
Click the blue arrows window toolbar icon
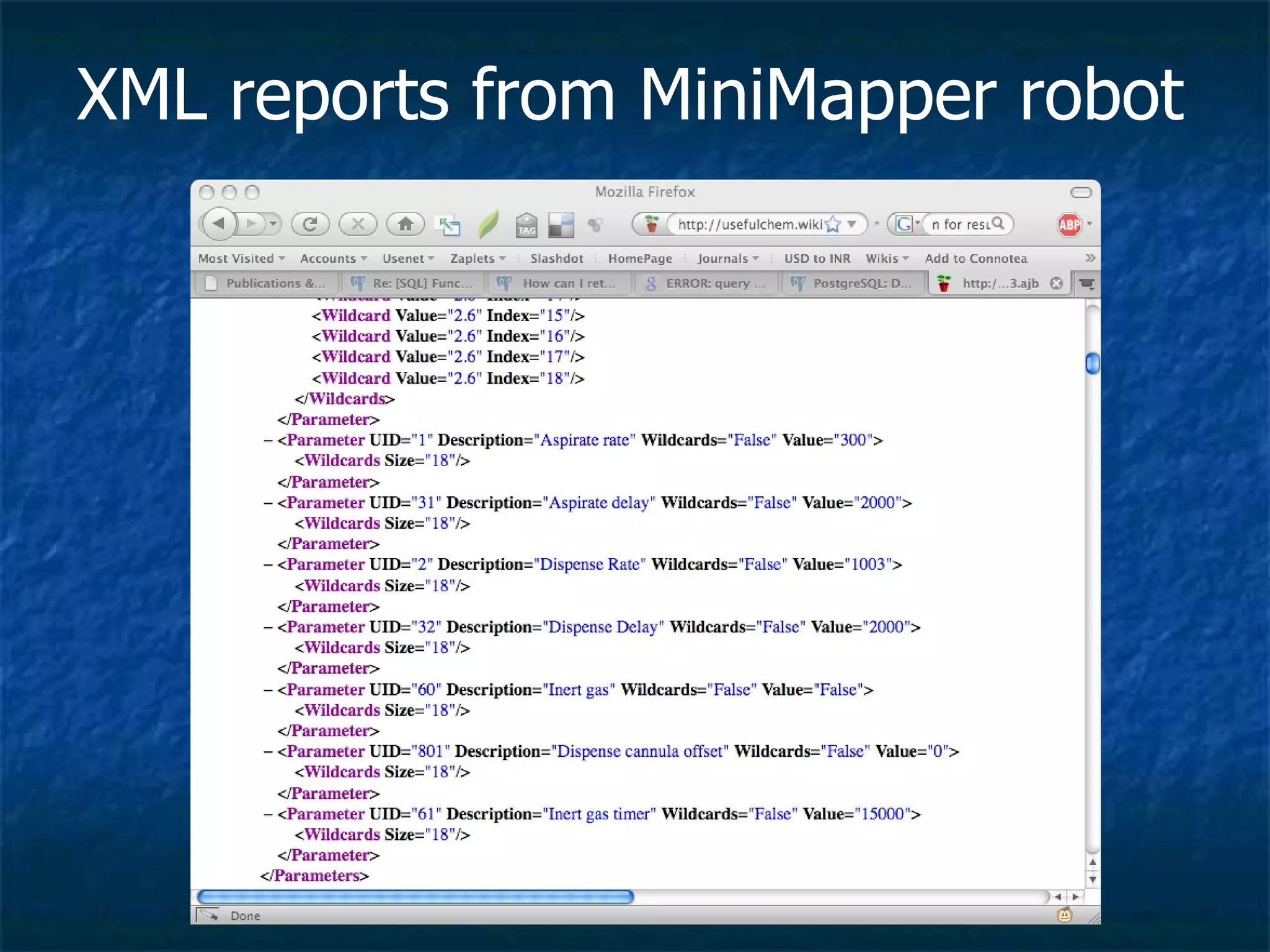click(x=447, y=225)
